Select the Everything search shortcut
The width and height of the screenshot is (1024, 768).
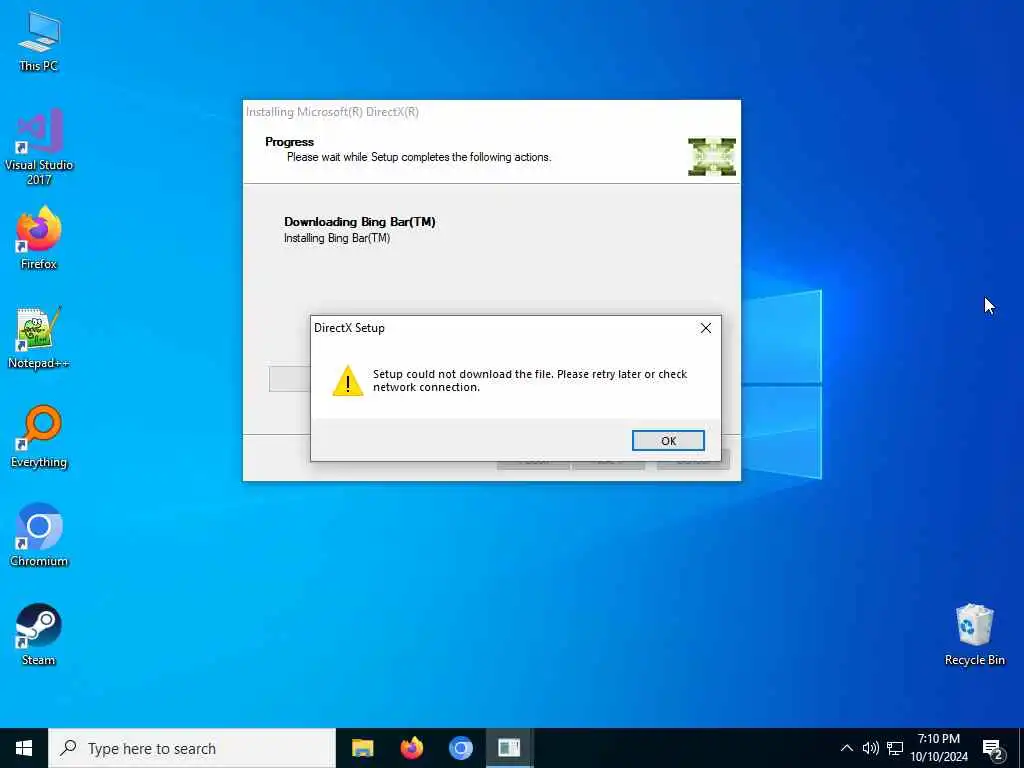tap(39, 437)
